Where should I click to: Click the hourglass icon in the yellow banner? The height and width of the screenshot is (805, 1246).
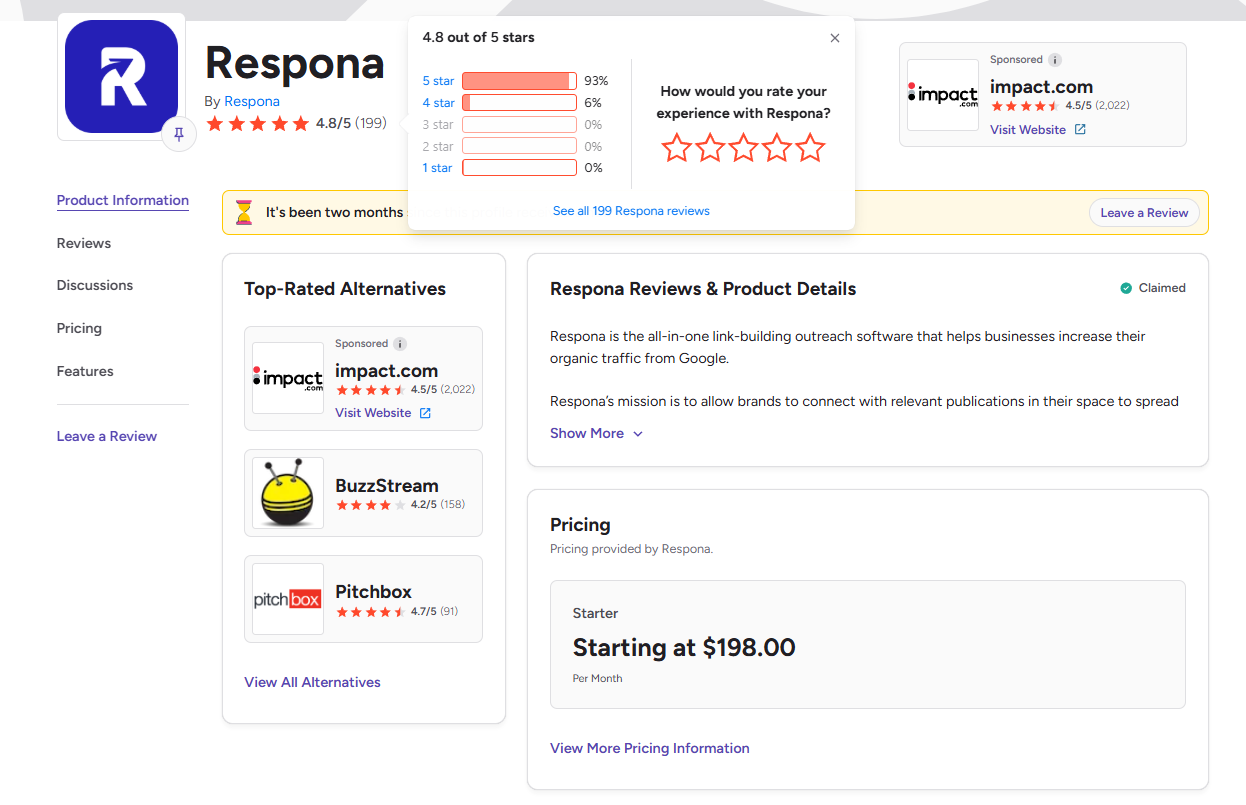242,212
